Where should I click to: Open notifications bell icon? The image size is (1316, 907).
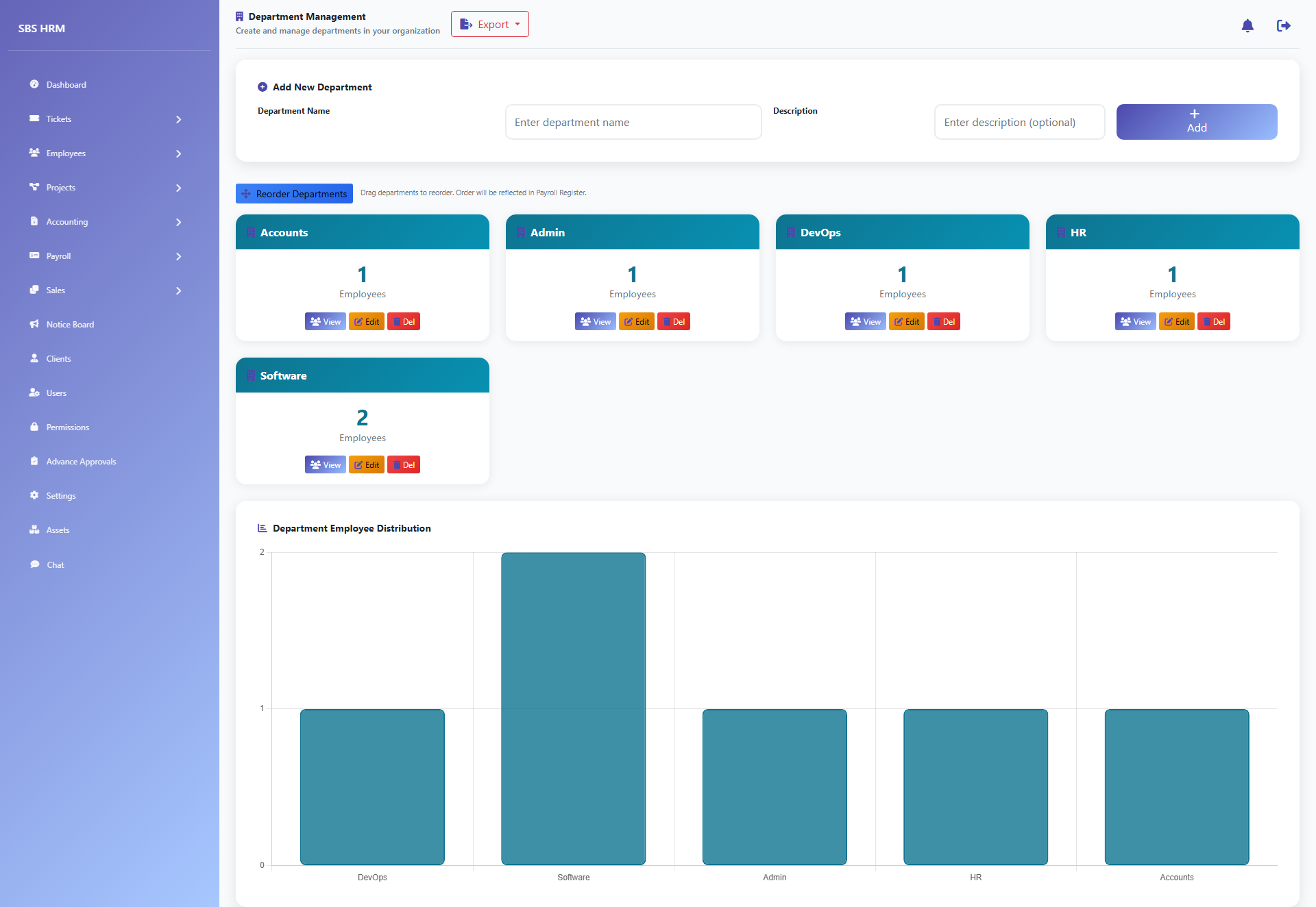point(1247,26)
